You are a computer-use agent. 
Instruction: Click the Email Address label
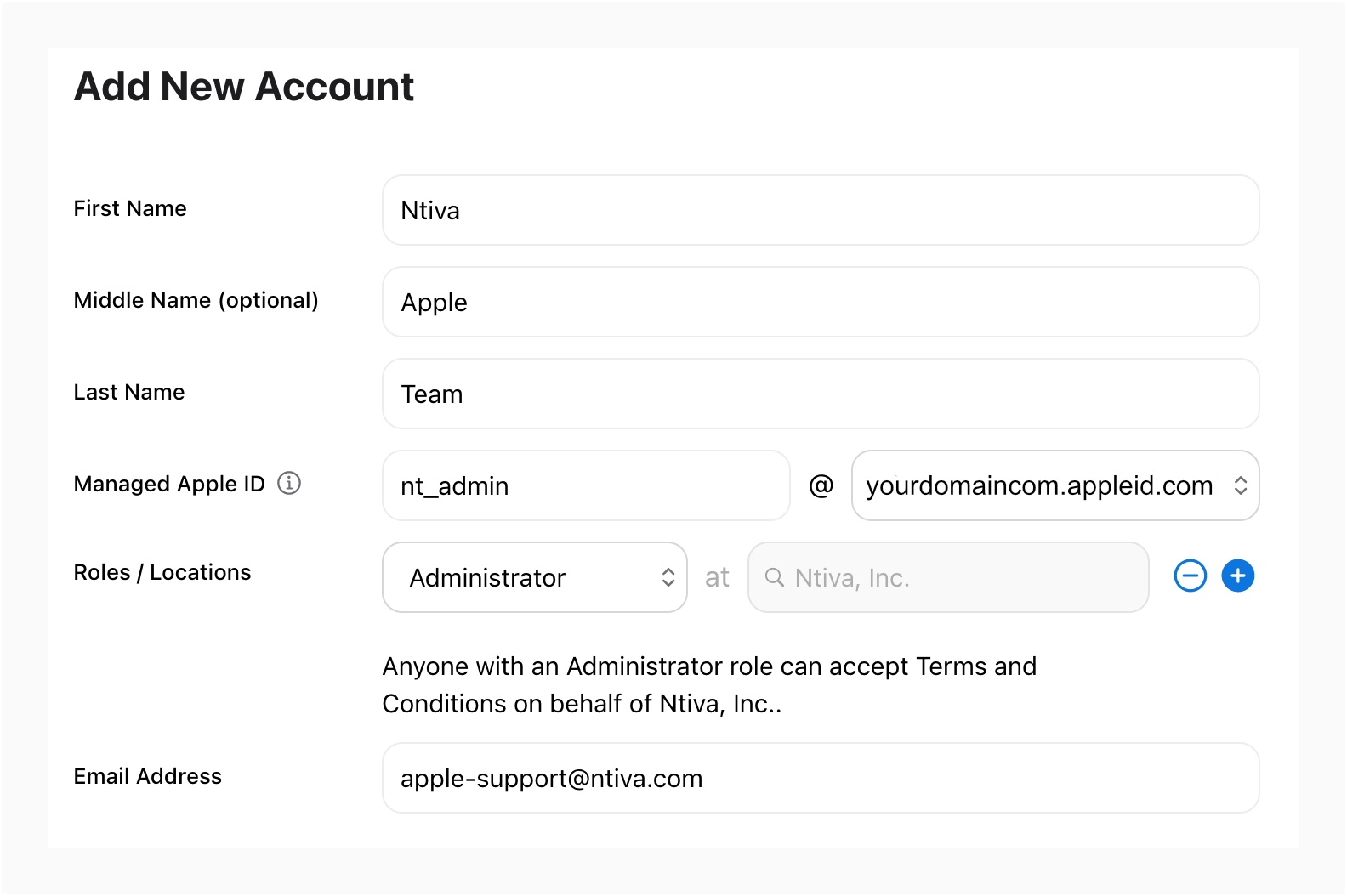click(148, 776)
